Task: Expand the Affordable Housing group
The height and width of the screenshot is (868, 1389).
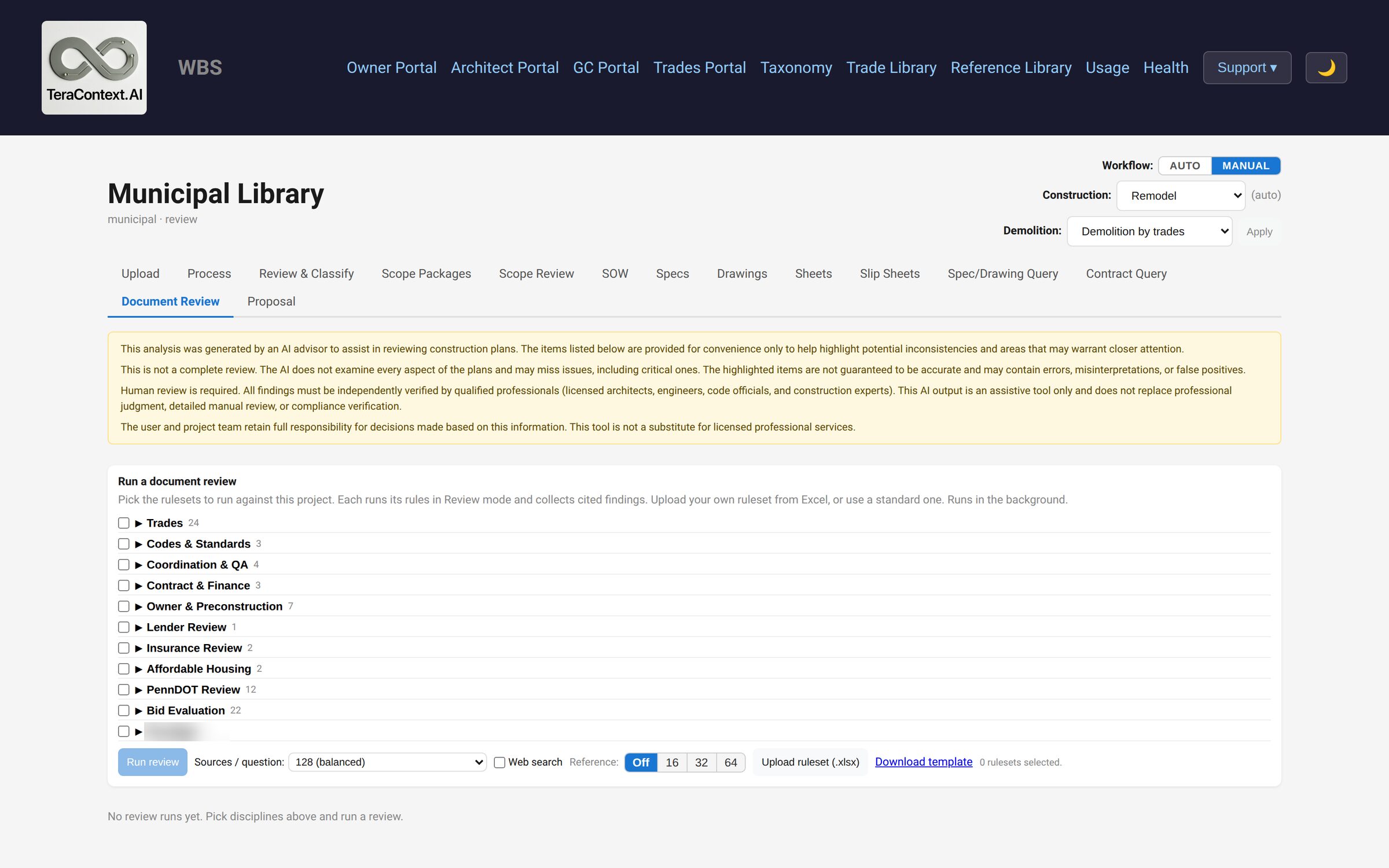Action: (139, 669)
